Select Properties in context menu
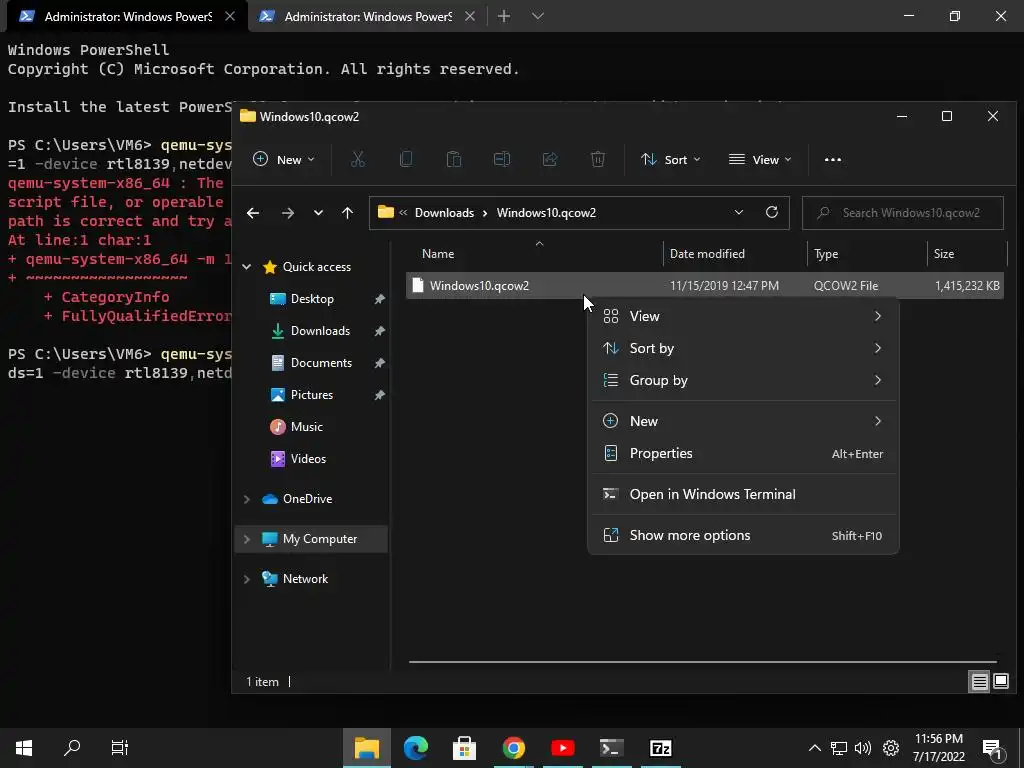Screen dimensions: 1024x768 click(743, 453)
